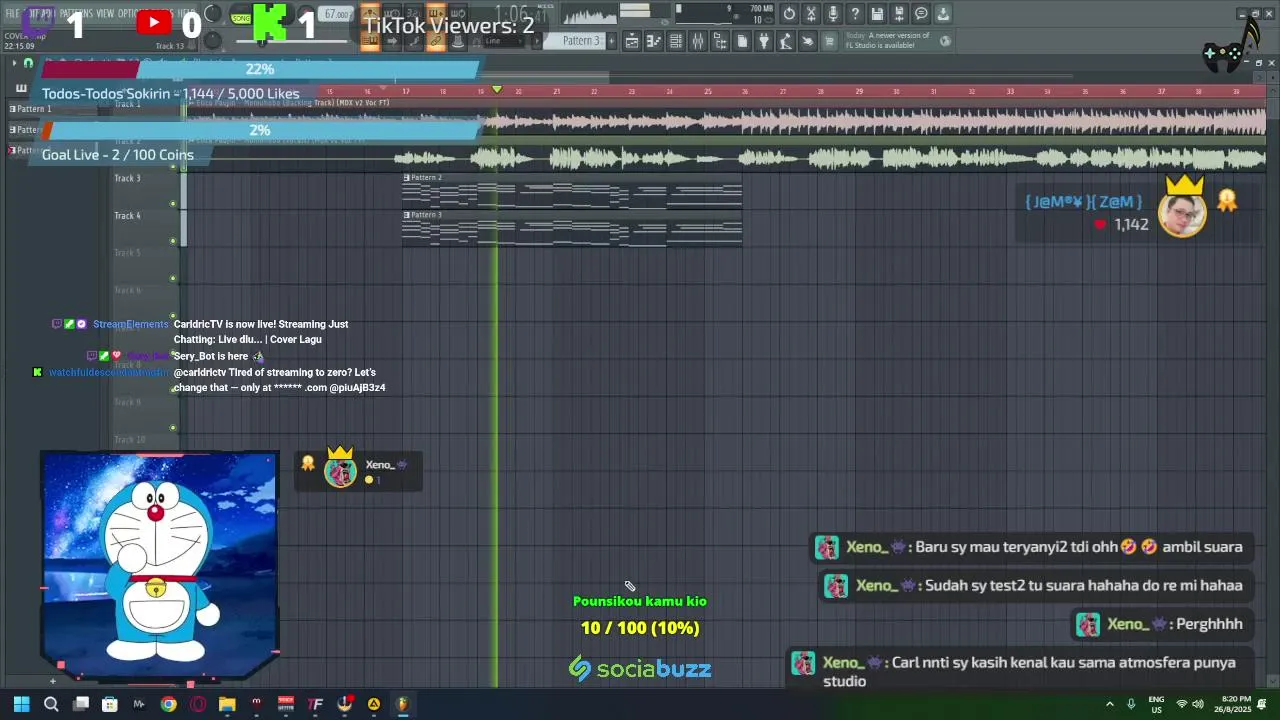Click the export download arrow icon

[x=943, y=14]
